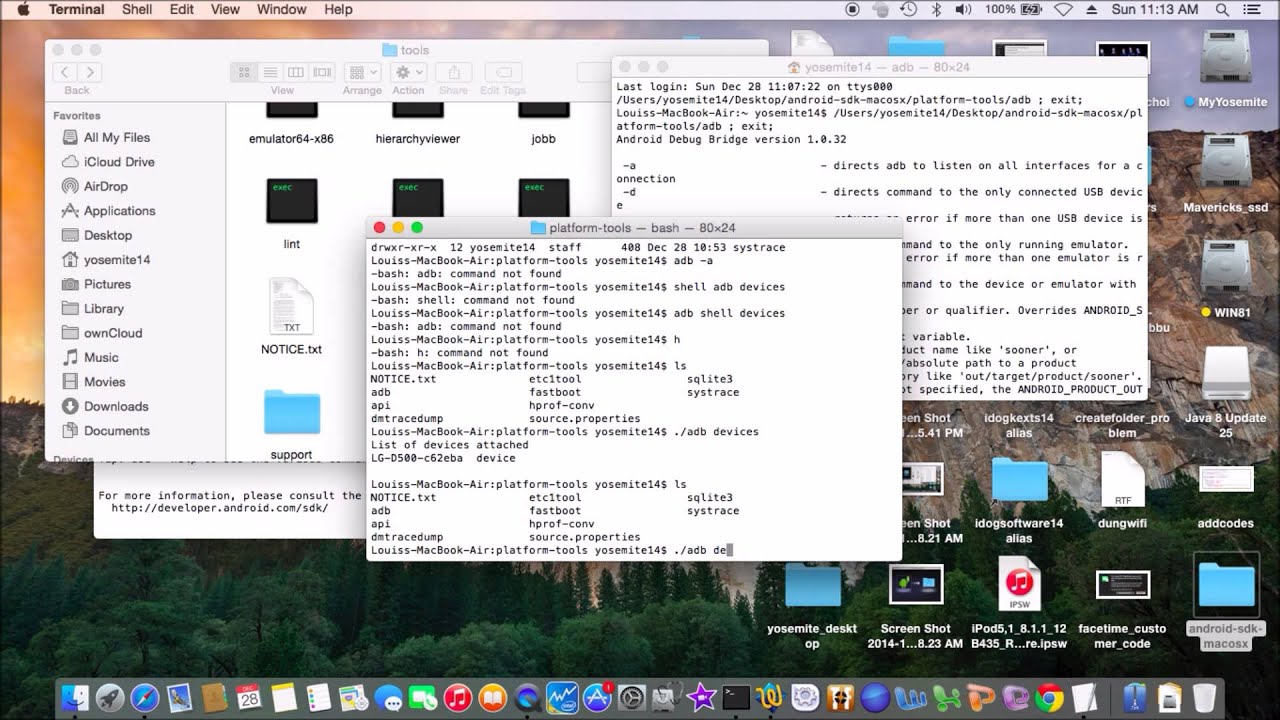This screenshot has width=1280, height=720.
Task: Go back in Finder tools window
Action: tap(65, 72)
